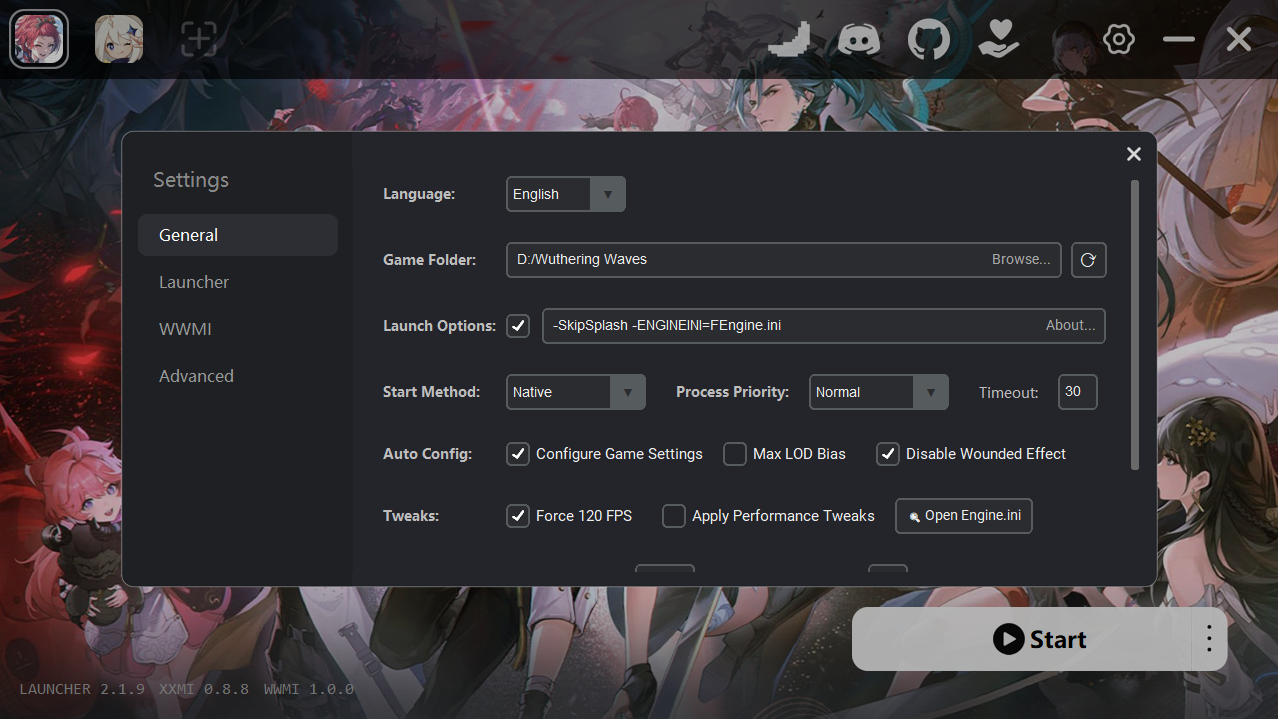The height and width of the screenshot is (719, 1278).
Task: Open the Process Priority dropdown
Action: [879, 392]
